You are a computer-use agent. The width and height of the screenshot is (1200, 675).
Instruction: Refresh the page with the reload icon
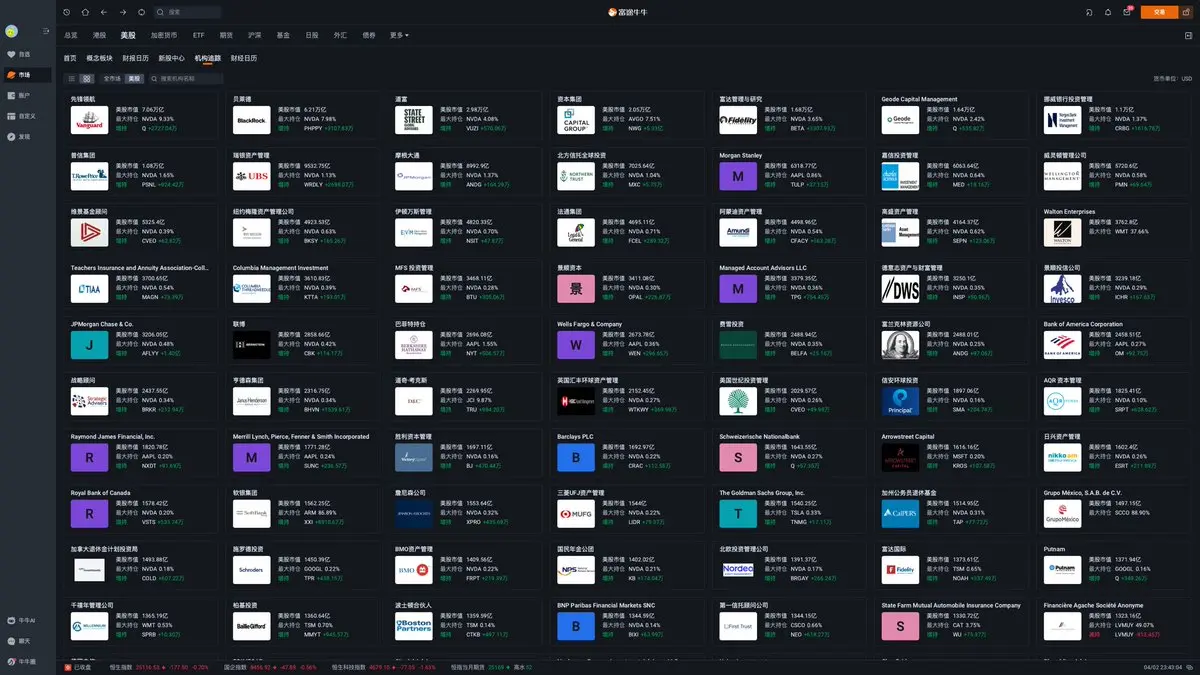coord(141,12)
